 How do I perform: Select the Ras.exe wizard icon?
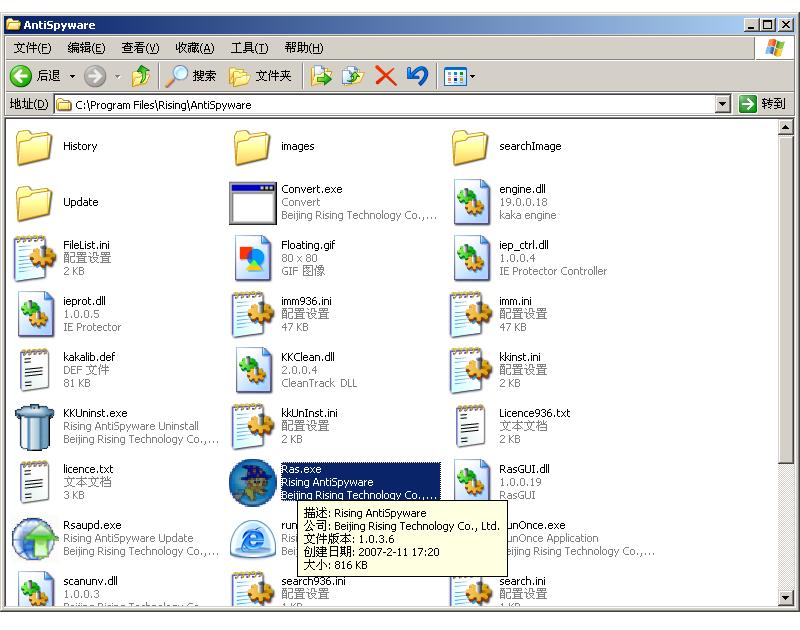[253, 483]
